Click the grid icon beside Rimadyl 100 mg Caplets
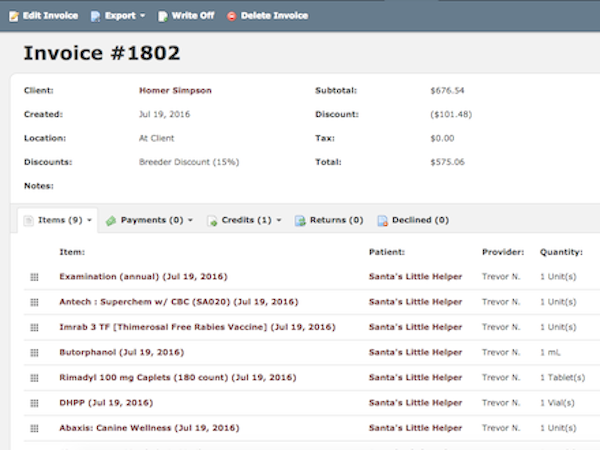600x450 pixels. coord(34,378)
